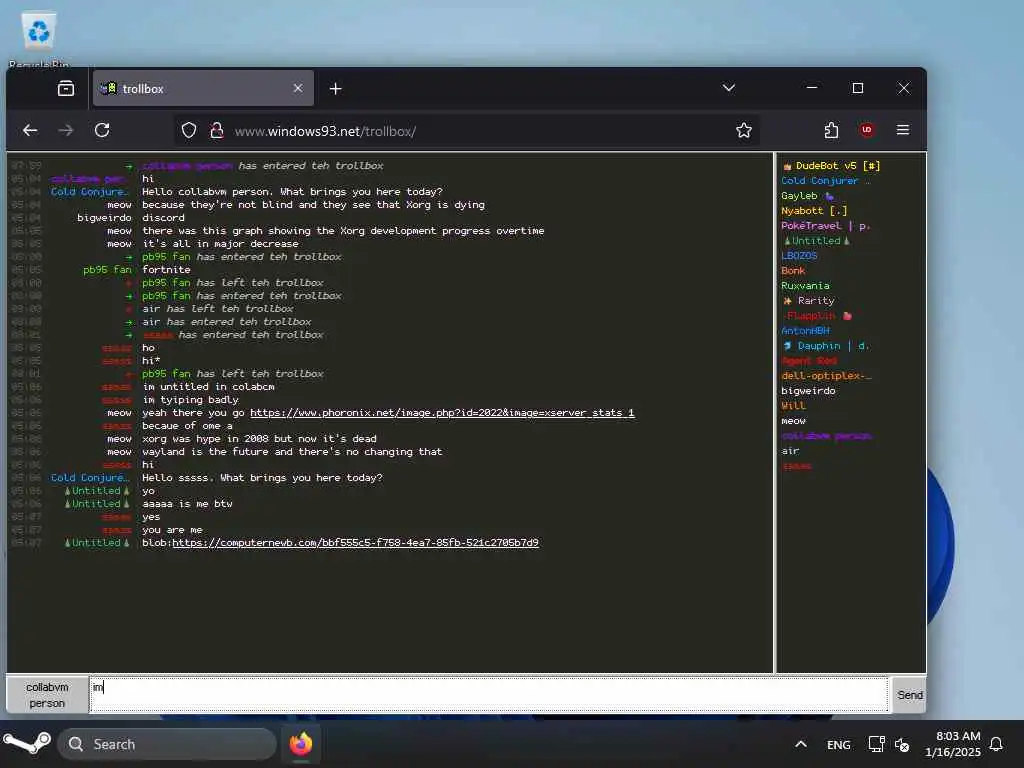Open Firefox View tab overview icon
The height and width of the screenshot is (768, 1024).
click(x=66, y=88)
